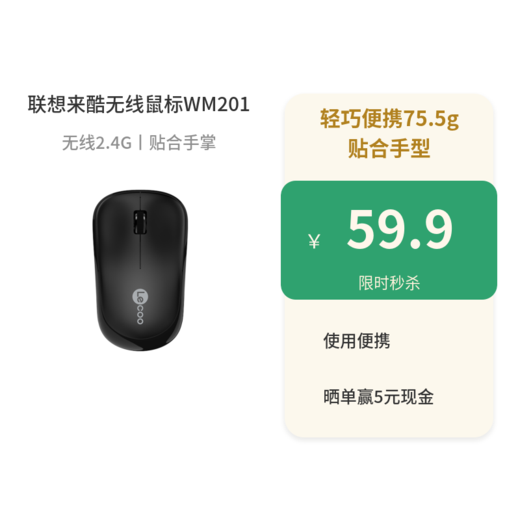Click the divider between 无线2.4G and 贴合手掌
This screenshot has width=520, height=520.
[140, 143]
